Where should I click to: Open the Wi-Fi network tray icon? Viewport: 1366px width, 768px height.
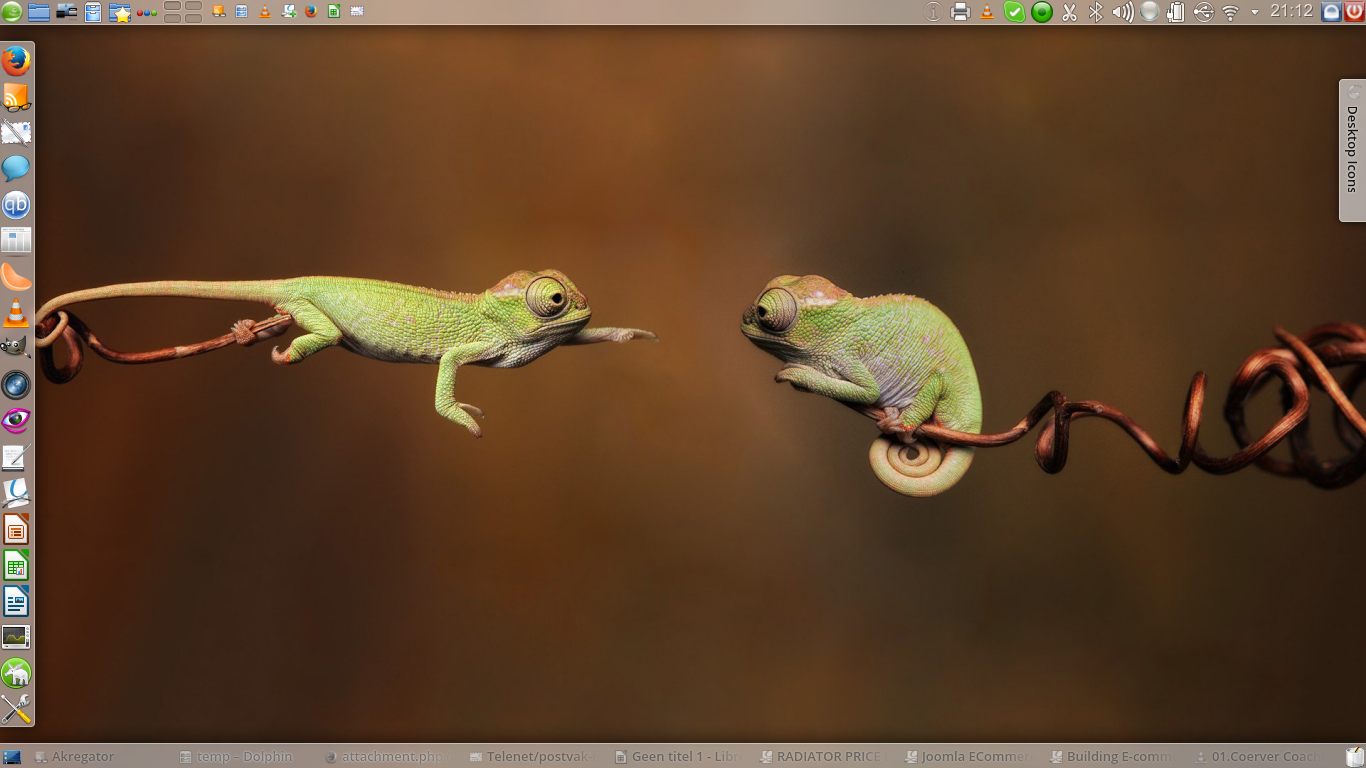pos(1230,12)
